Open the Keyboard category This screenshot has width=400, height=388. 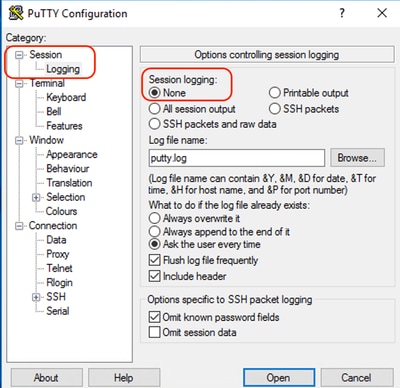[x=66, y=97]
